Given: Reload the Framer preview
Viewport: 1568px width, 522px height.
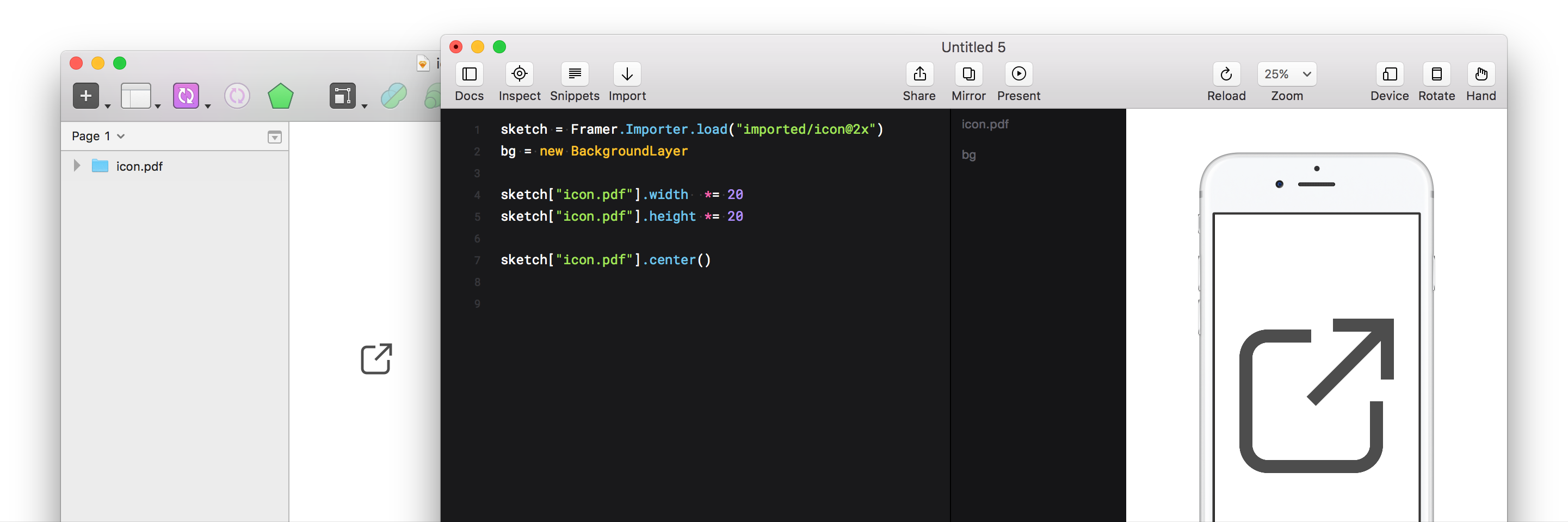Looking at the screenshot, I should [1226, 74].
